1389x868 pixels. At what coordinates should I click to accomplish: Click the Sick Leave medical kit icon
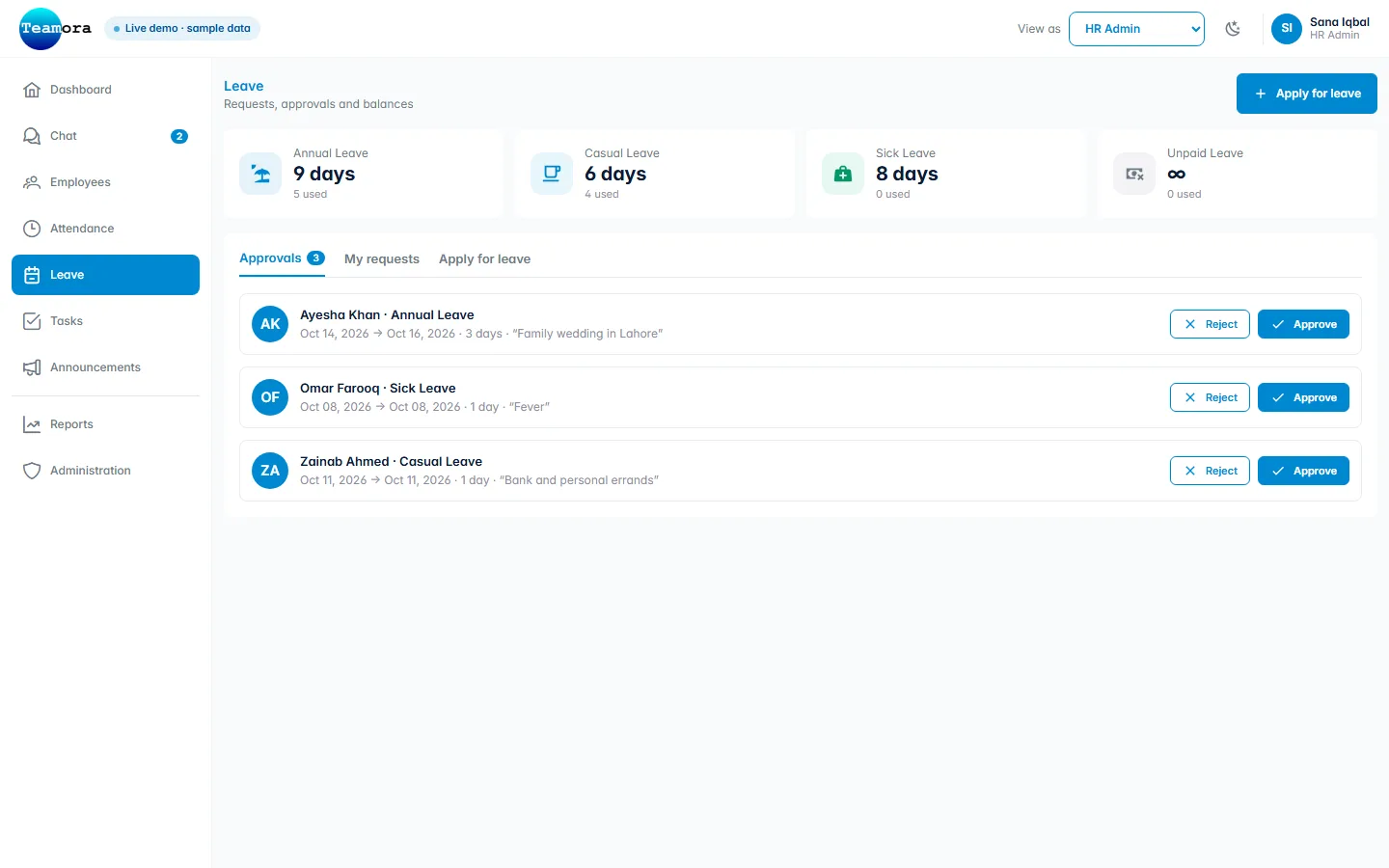click(843, 174)
